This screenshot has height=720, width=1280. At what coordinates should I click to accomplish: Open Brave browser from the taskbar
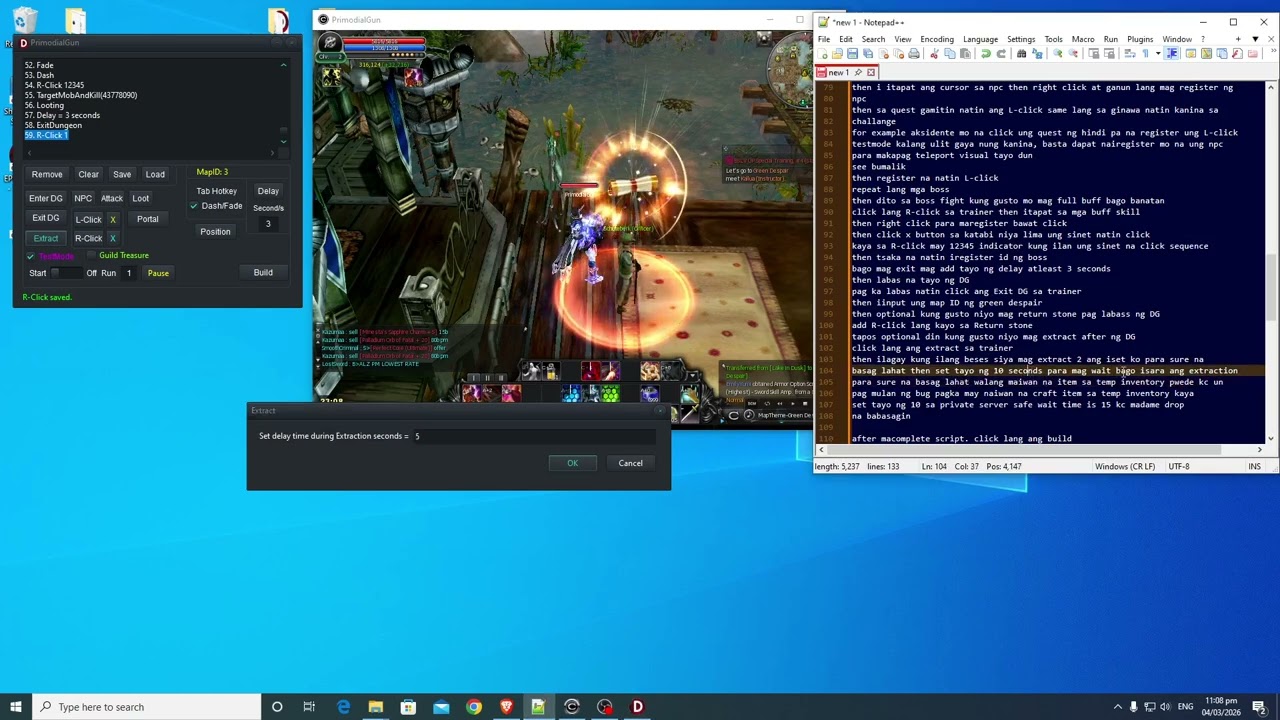tap(506, 707)
